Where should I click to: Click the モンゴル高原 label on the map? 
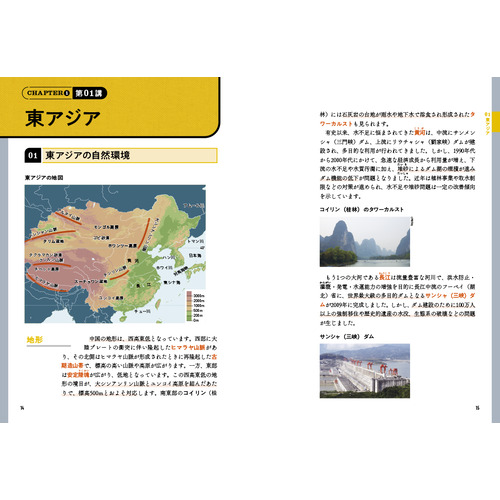point(106,227)
